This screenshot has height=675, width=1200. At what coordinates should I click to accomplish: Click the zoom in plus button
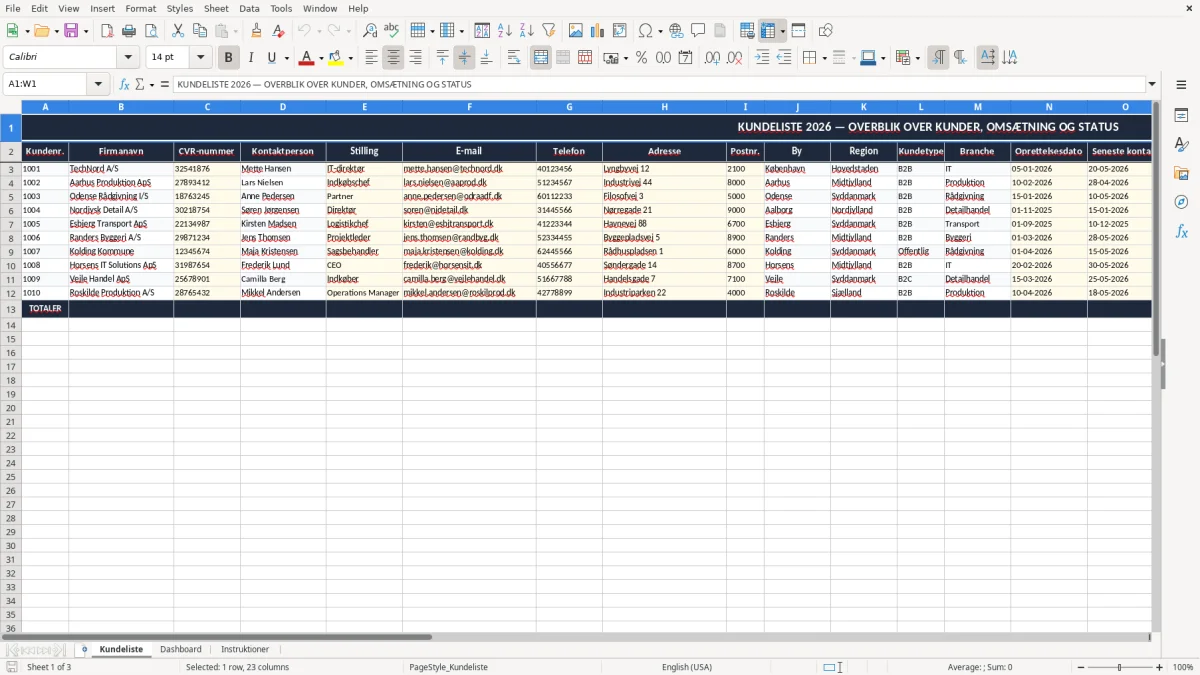pyautogui.click(x=1160, y=667)
